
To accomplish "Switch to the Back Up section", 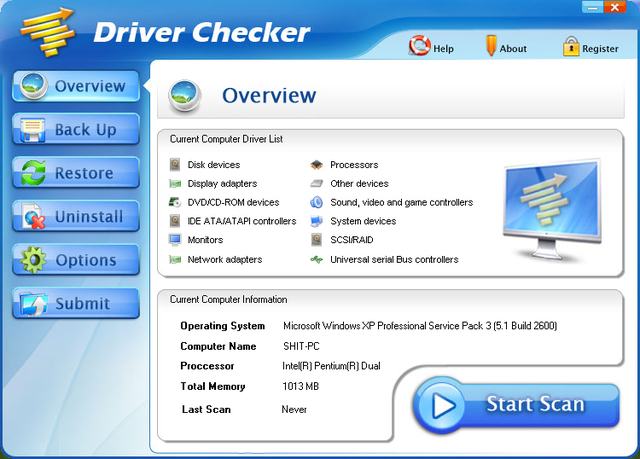I will pos(76,129).
